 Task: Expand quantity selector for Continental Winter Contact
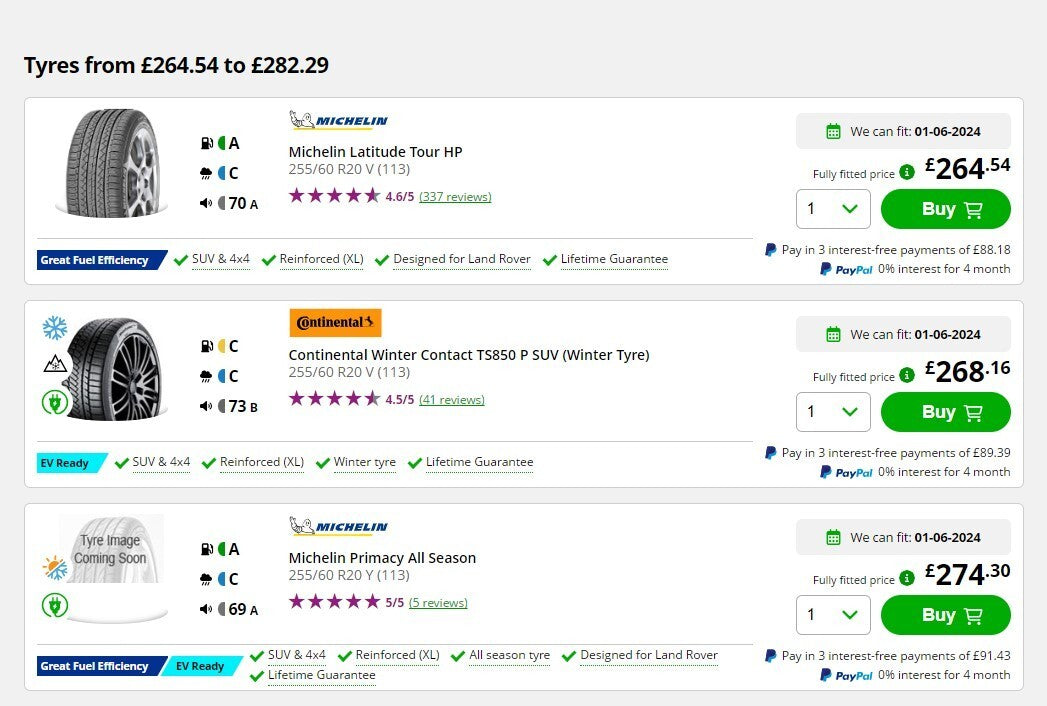coord(833,412)
